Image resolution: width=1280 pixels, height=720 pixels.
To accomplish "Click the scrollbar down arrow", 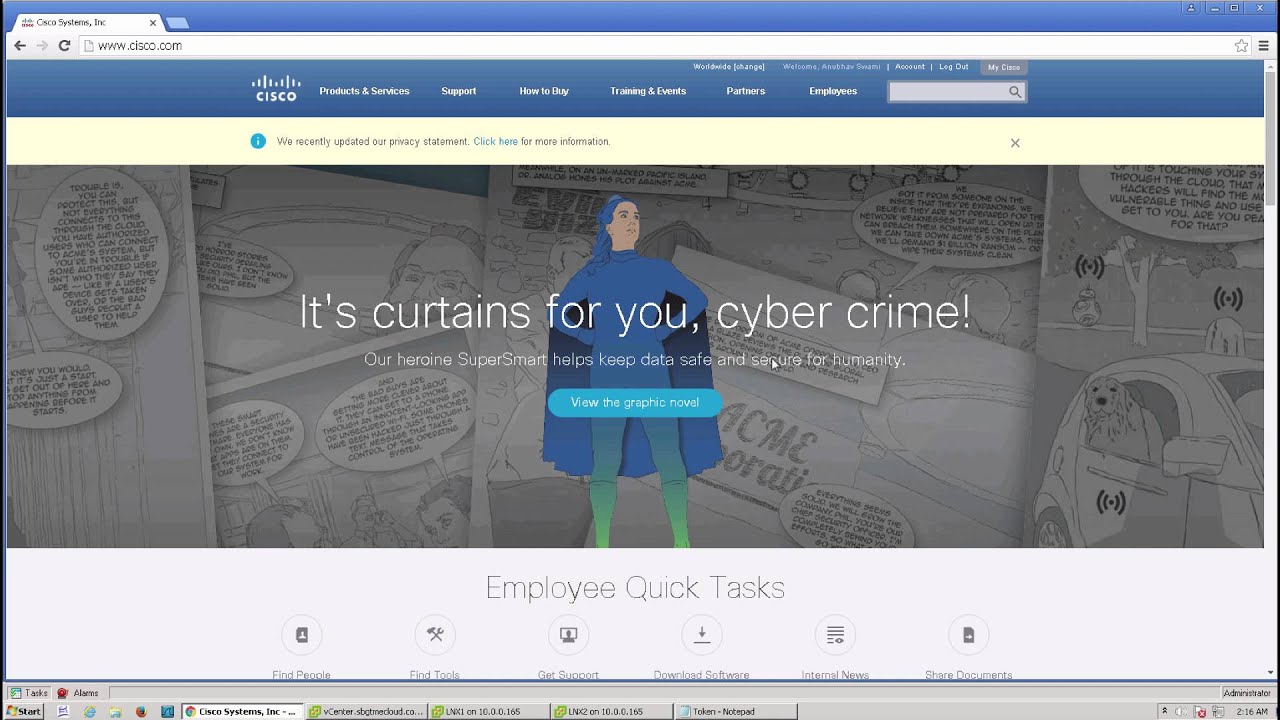I will pos(1271,674).
